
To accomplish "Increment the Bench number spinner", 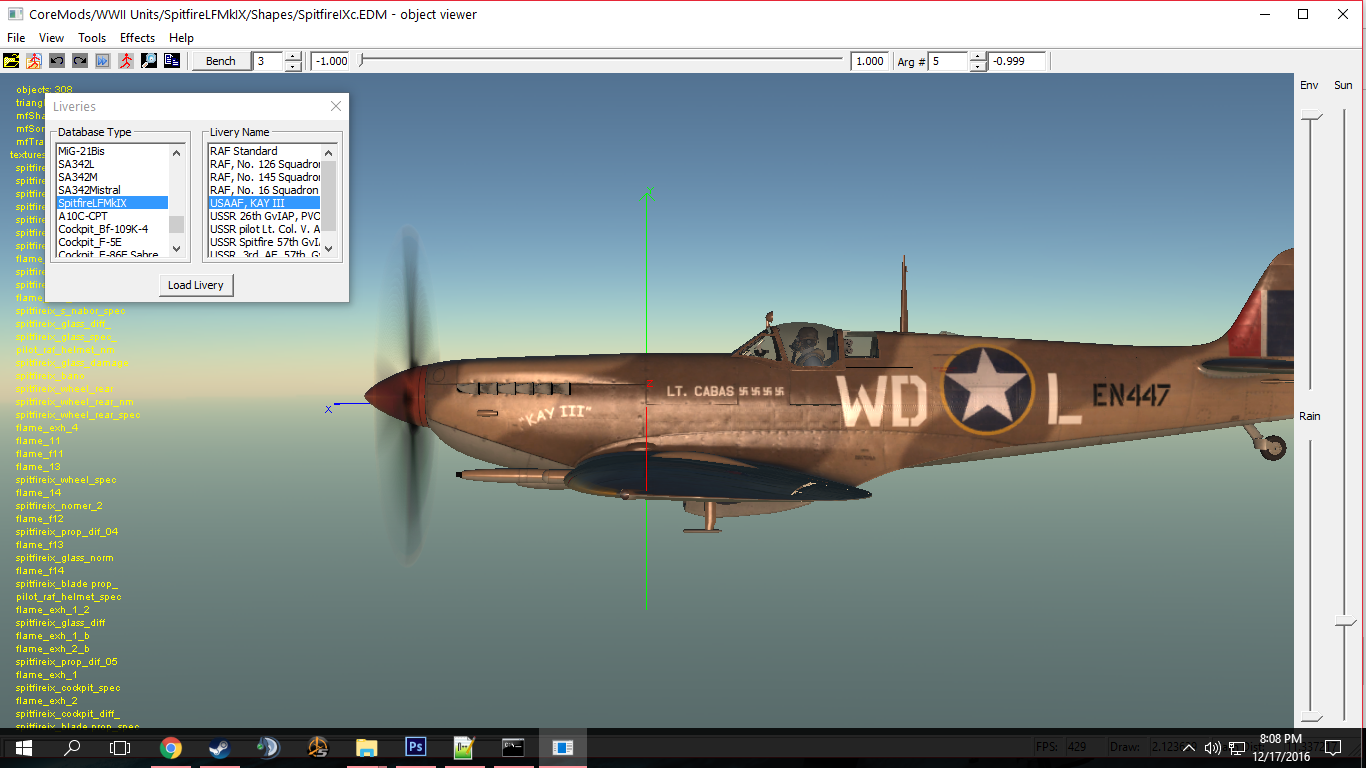I will pyautogui.click(x=293, y=56).
